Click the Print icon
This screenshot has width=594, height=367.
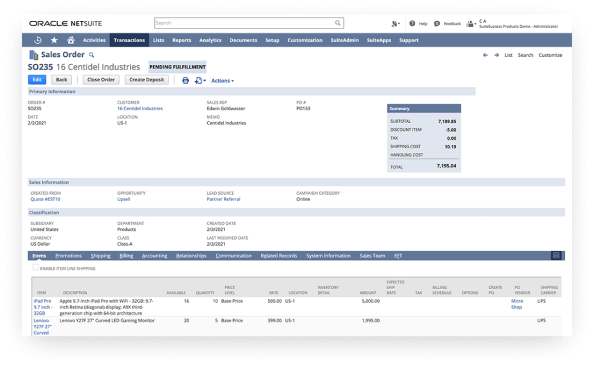[185, 80]
